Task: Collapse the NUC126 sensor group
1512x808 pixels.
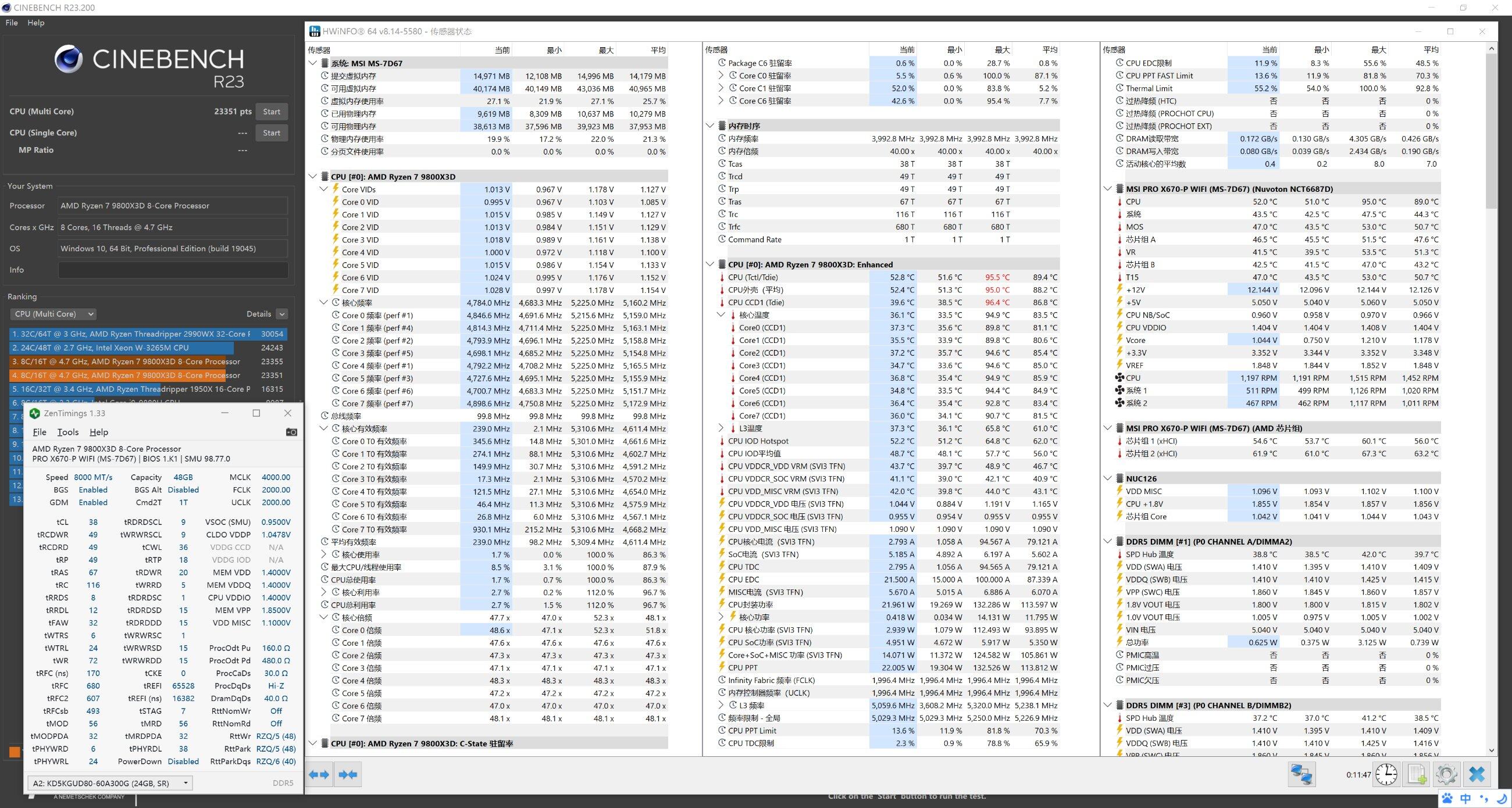Action: (x=1108, y=479)
